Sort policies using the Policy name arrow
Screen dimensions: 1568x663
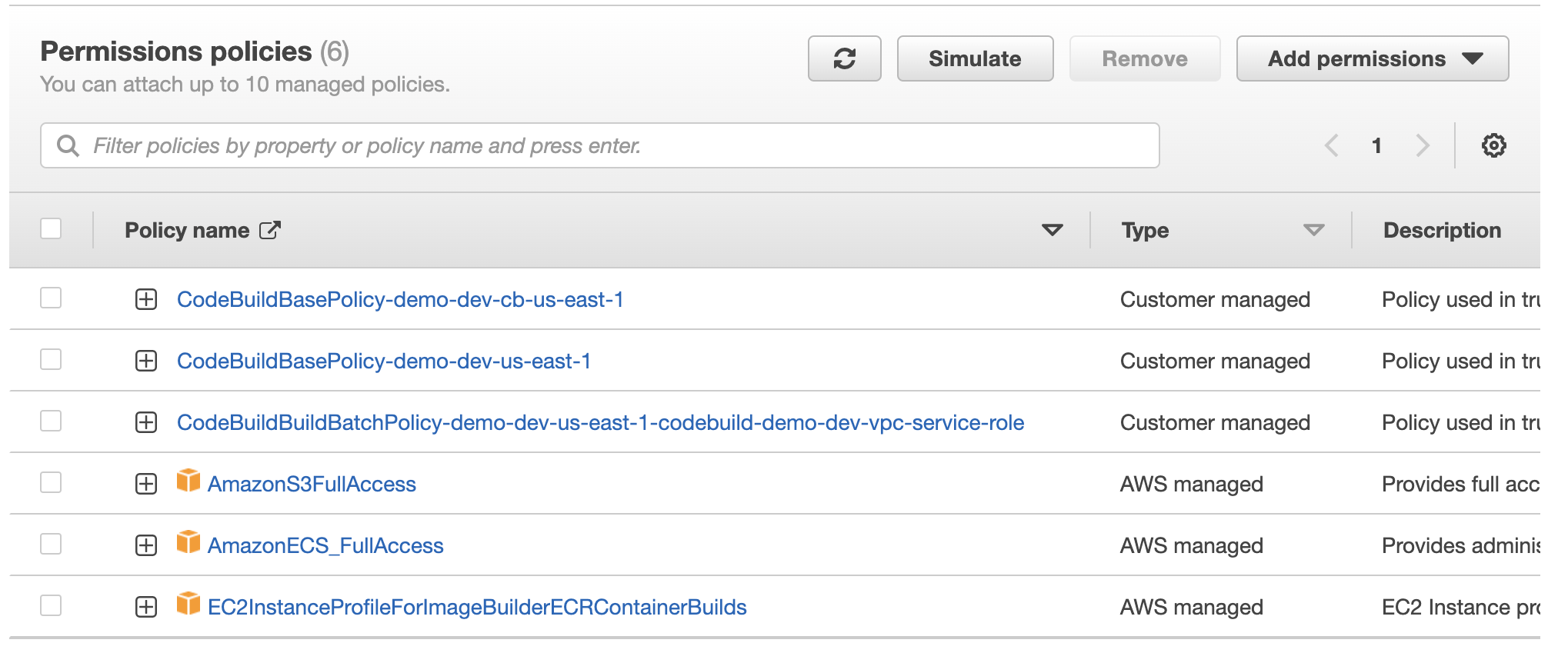pyautogui.click(x=1052, y=228)
